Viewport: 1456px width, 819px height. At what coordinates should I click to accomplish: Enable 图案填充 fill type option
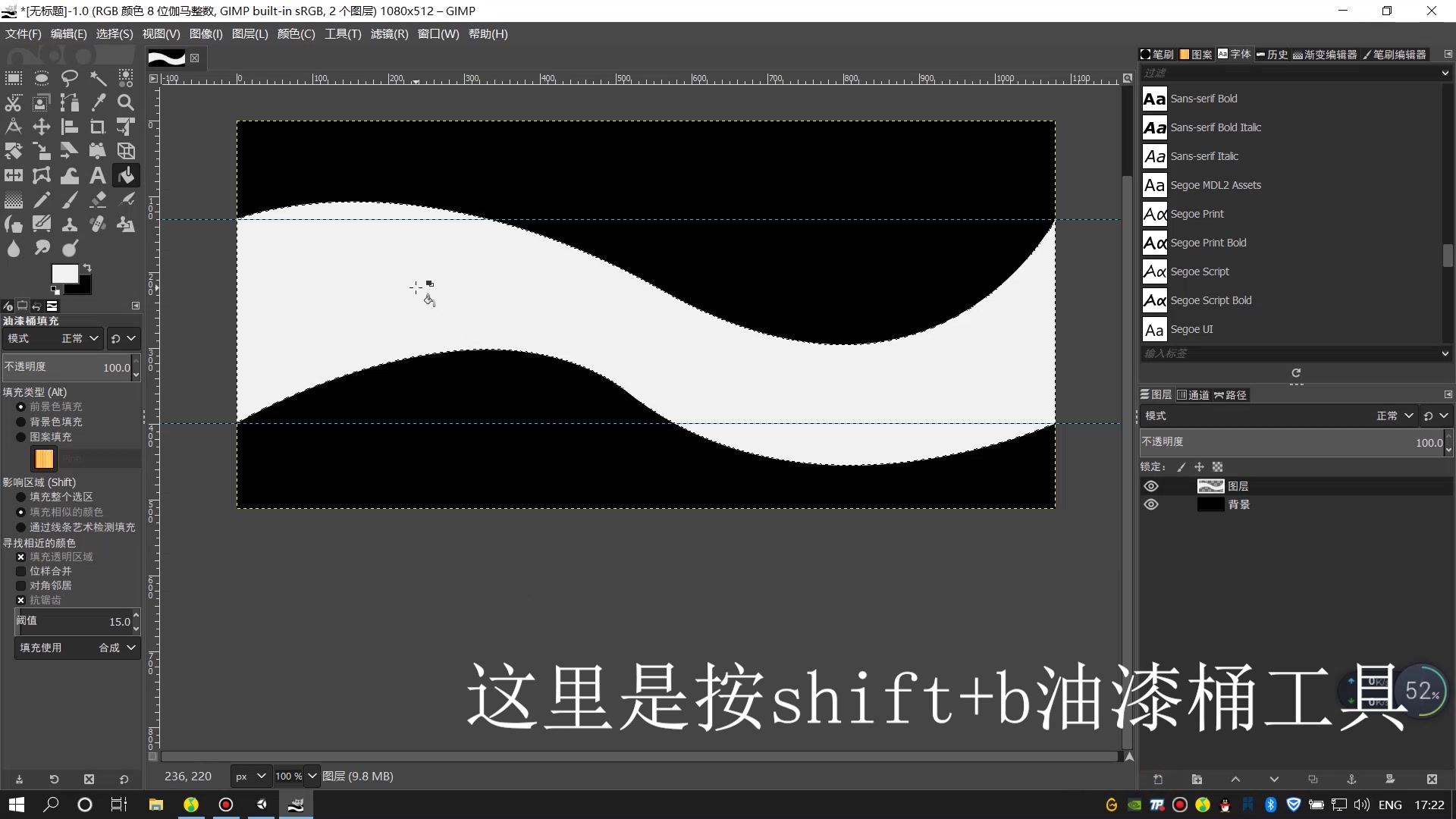pyautogui.click(x=20, y=437)
